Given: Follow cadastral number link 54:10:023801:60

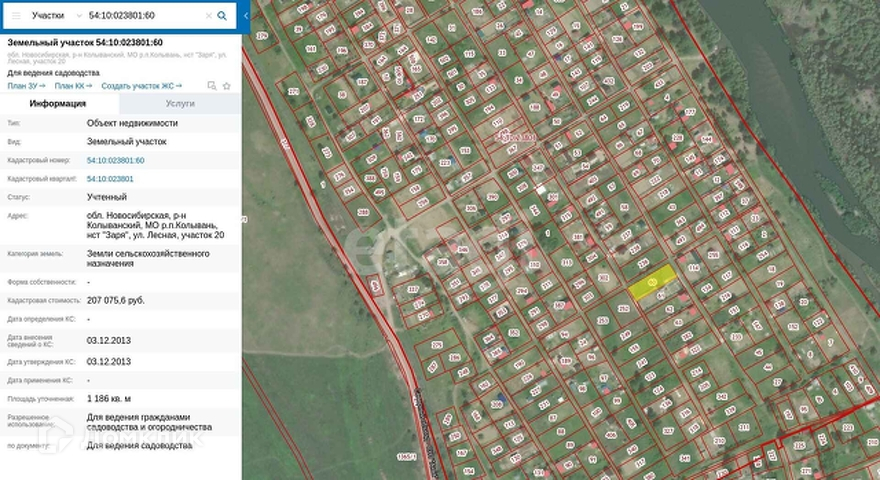Looking at the screenshot, I should (x=116, y=161).
